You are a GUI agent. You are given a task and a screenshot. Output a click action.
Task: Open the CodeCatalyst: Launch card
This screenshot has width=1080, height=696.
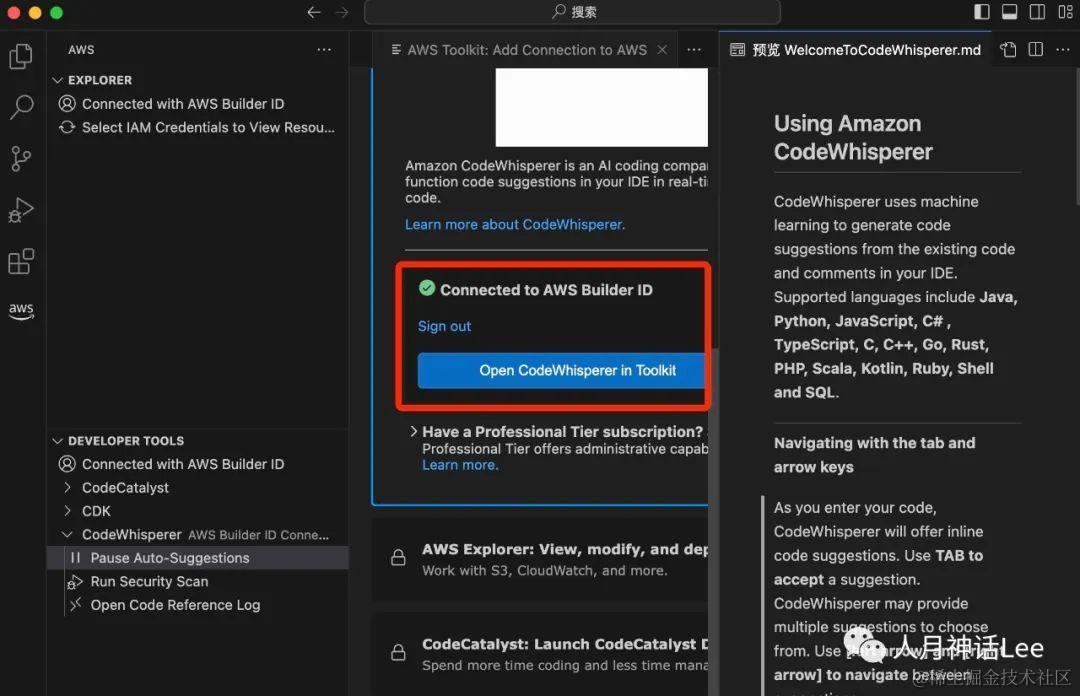[541, 654]
